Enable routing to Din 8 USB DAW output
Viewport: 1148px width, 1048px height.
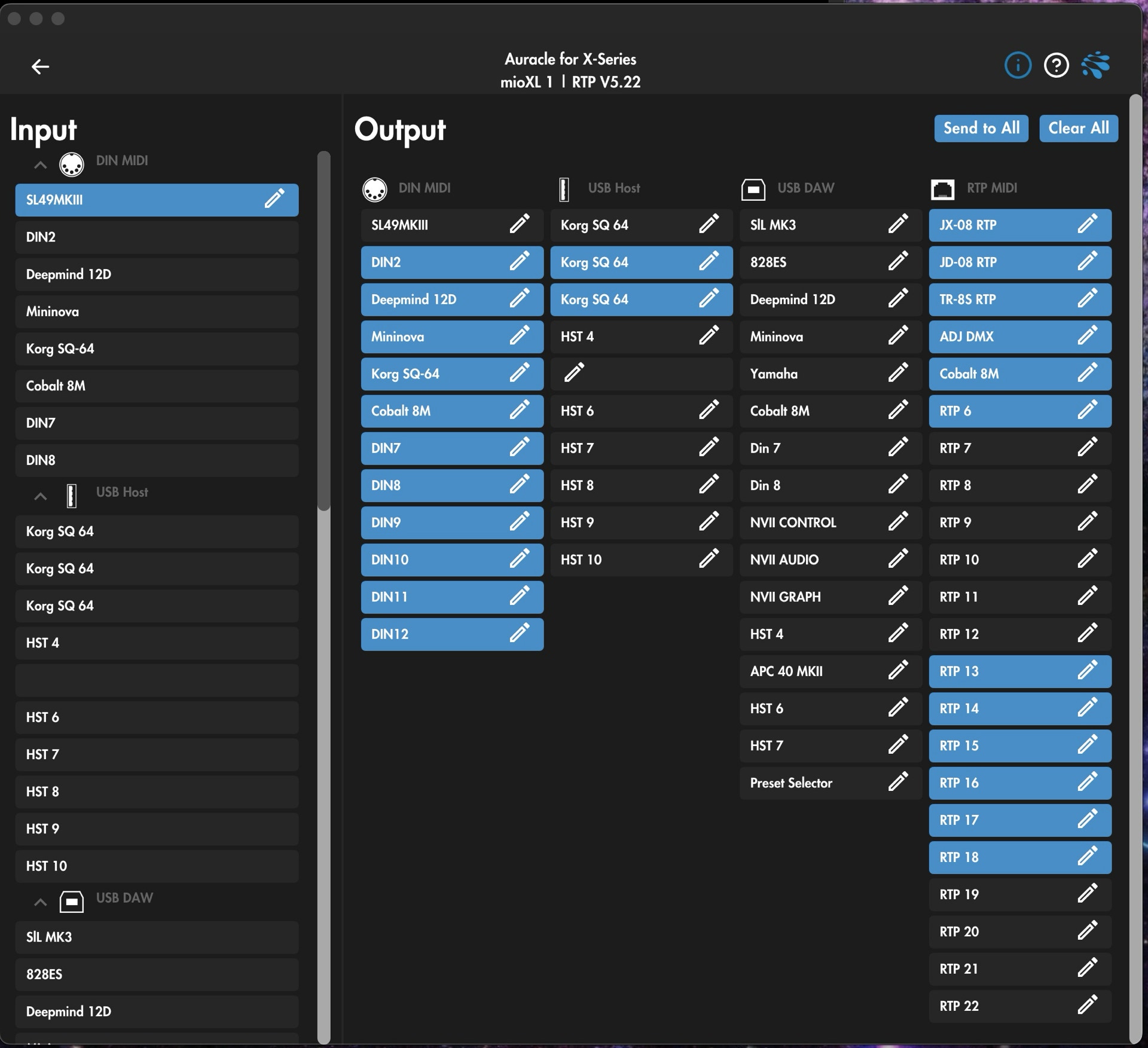pos(831,485)
